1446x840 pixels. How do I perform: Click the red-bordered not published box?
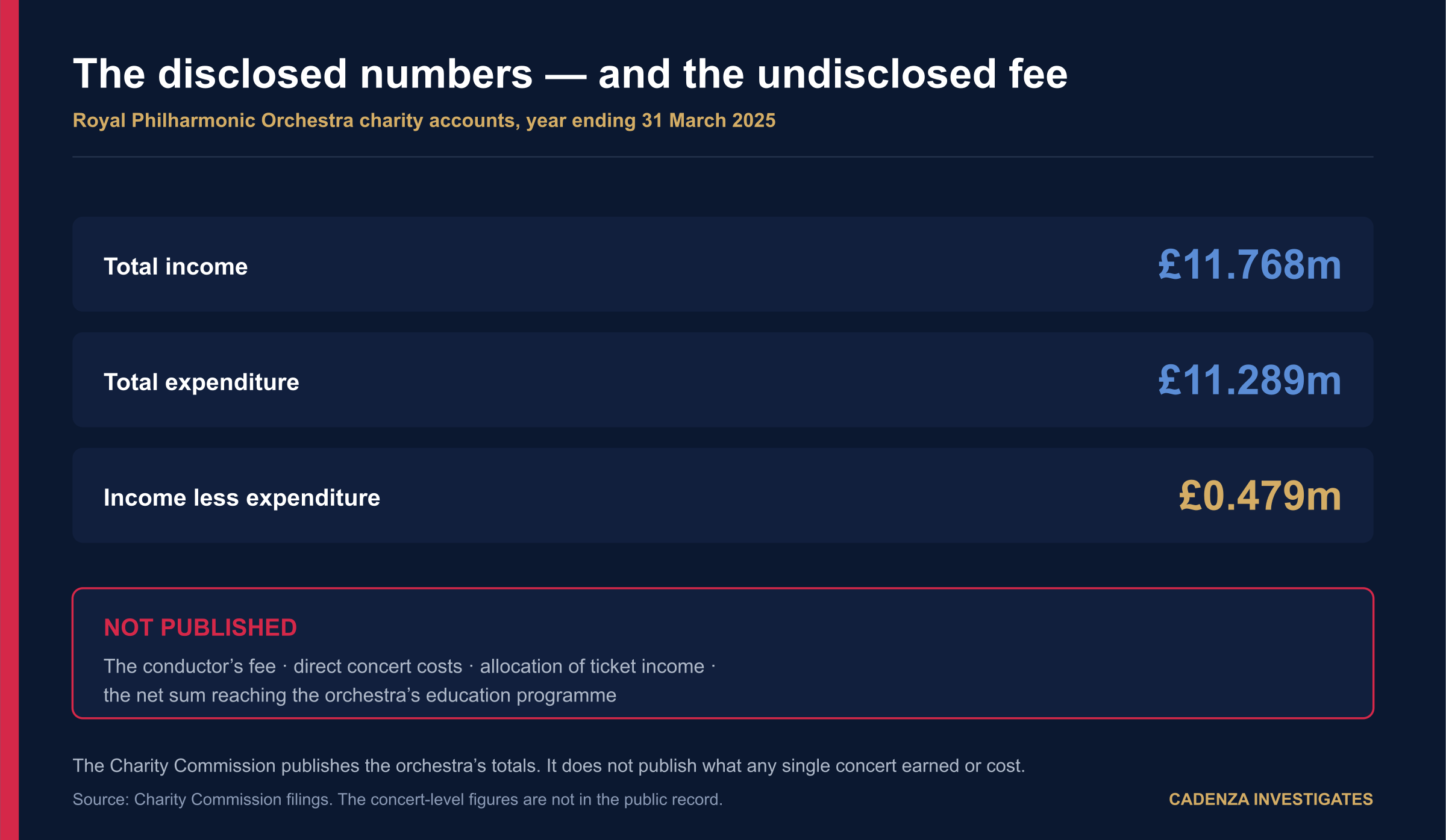pyautogui.click(x=723, y=653)
